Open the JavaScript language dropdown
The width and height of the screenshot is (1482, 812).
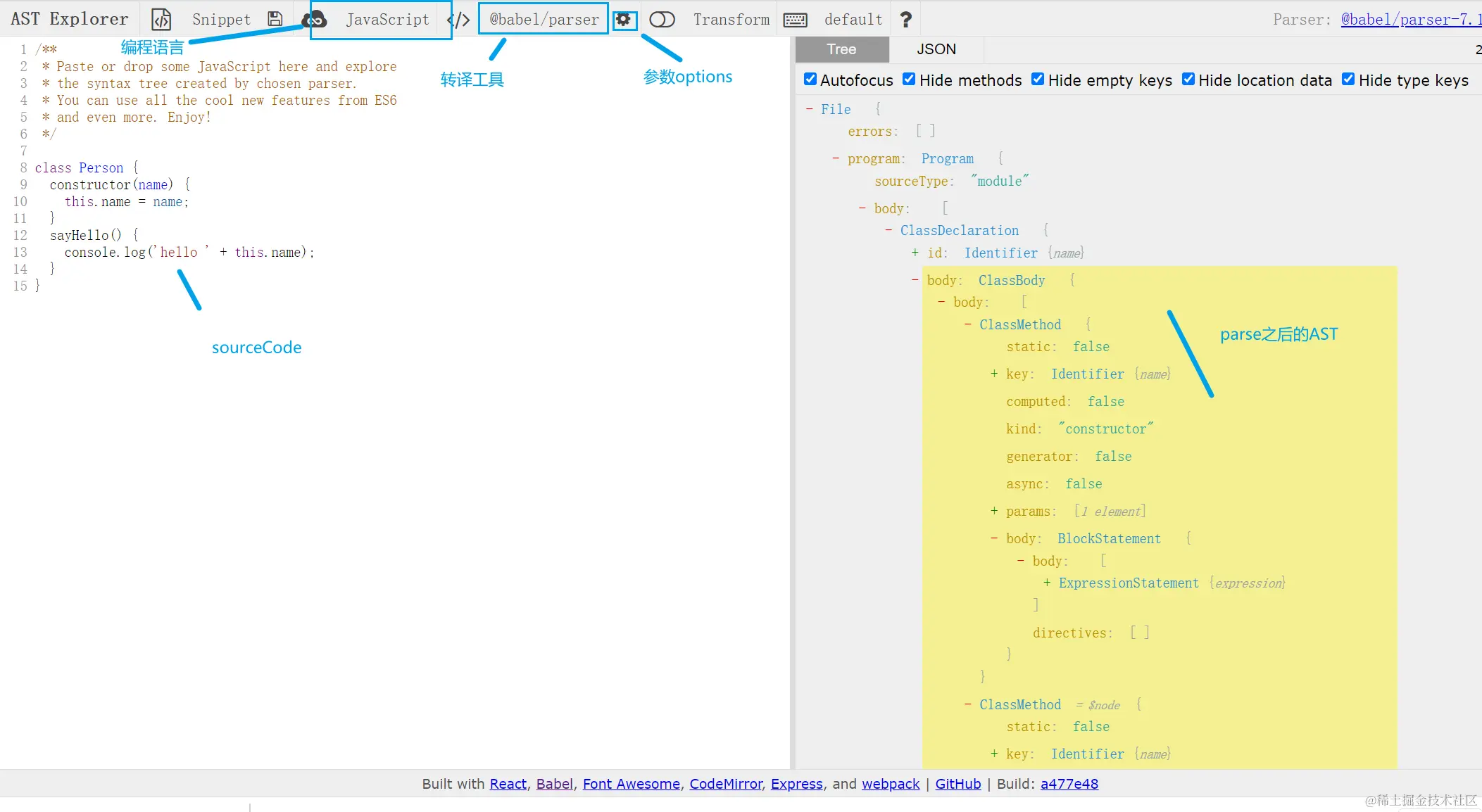pos(387,20)
